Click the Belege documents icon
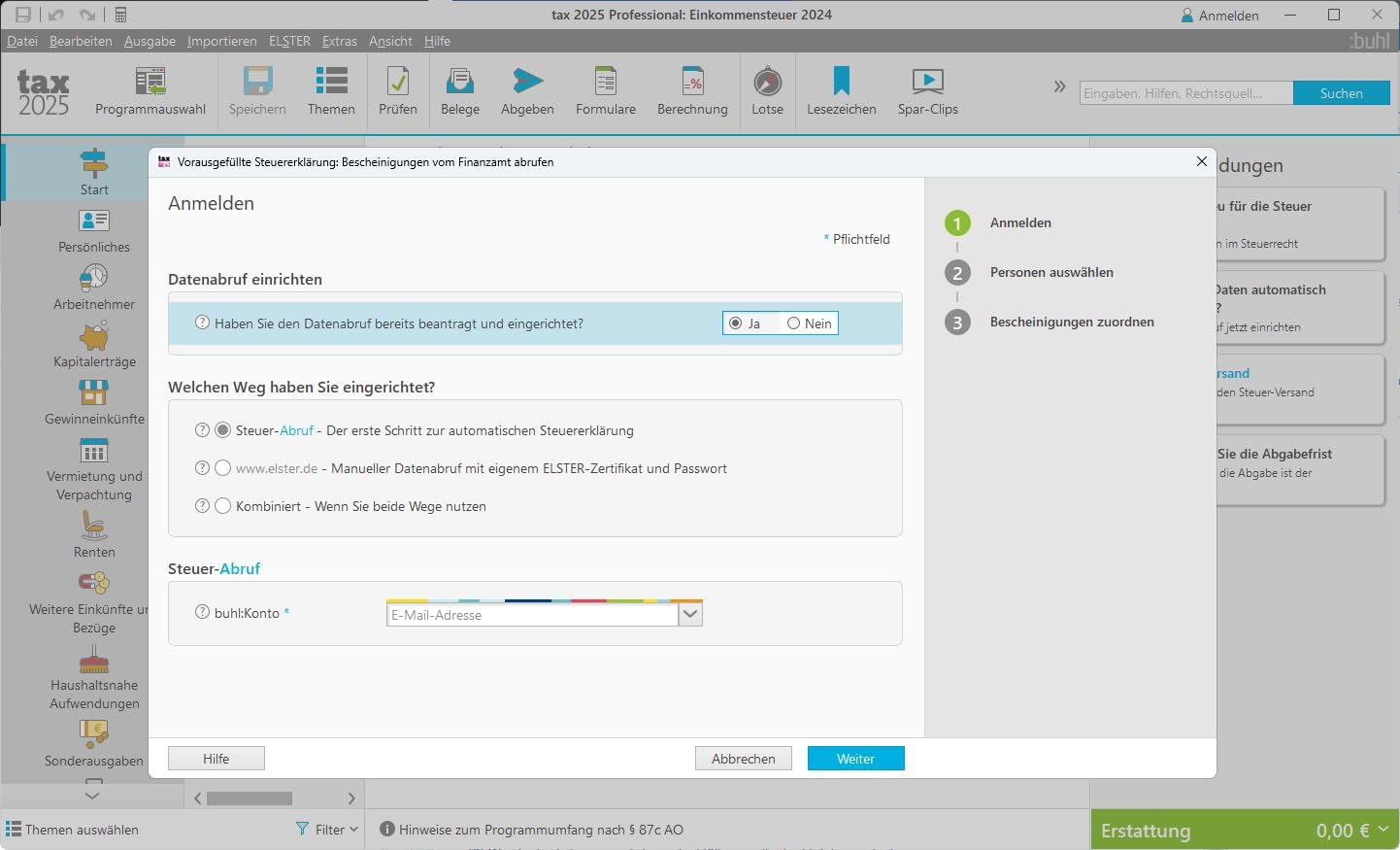This screenshot has width=1400, height=850. [459, 91]
